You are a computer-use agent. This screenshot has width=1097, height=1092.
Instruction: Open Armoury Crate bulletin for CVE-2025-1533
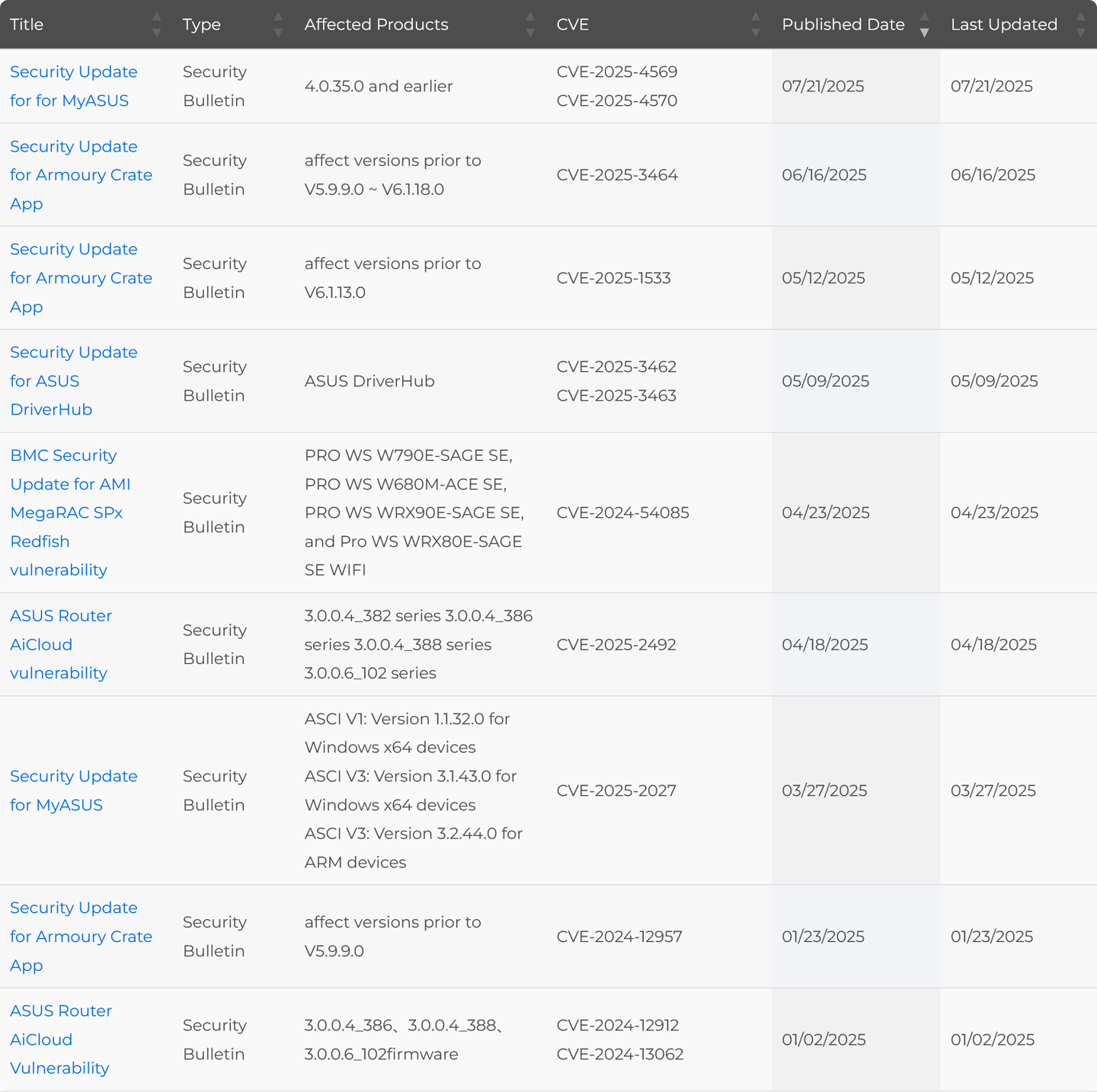[x=80, y=278]
